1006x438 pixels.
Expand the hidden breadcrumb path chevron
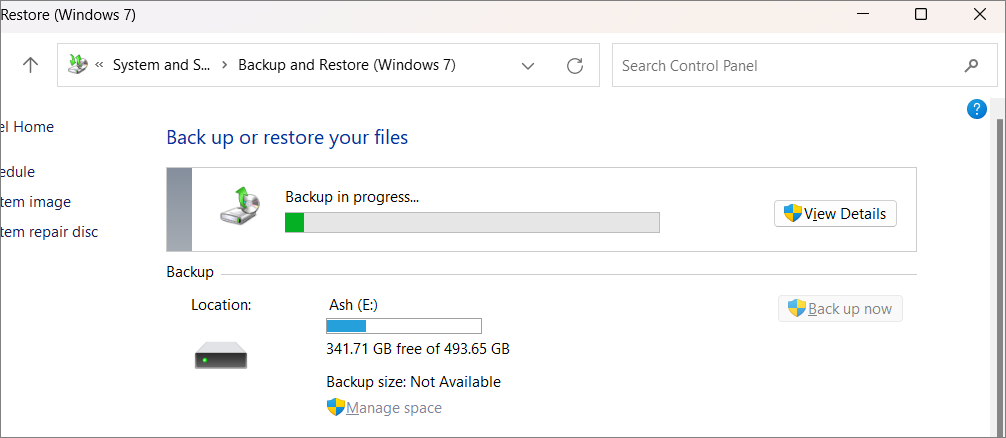coord(99,65)
